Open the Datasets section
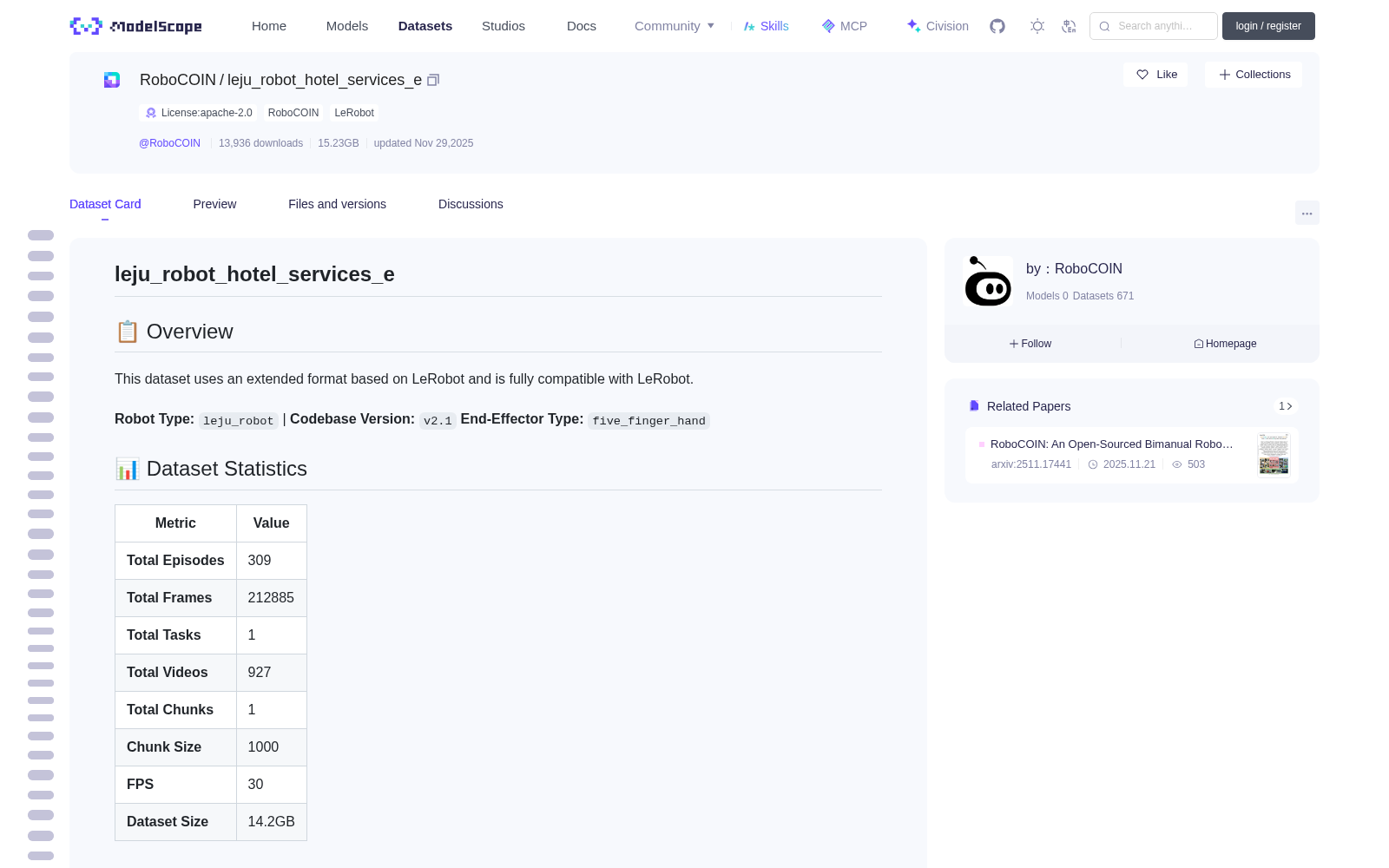 coord(425,26)
